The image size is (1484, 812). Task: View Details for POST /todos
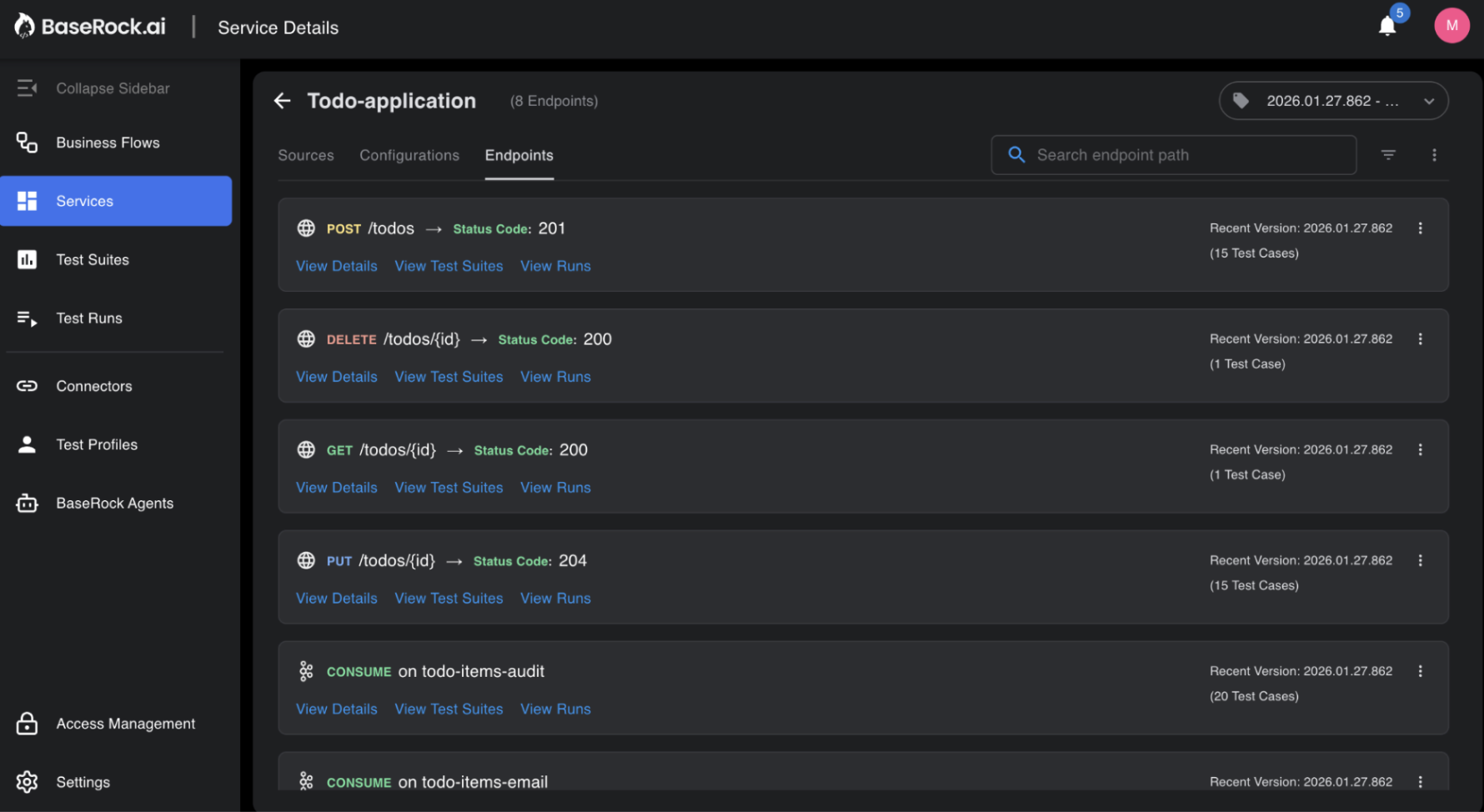coord(336,266)
